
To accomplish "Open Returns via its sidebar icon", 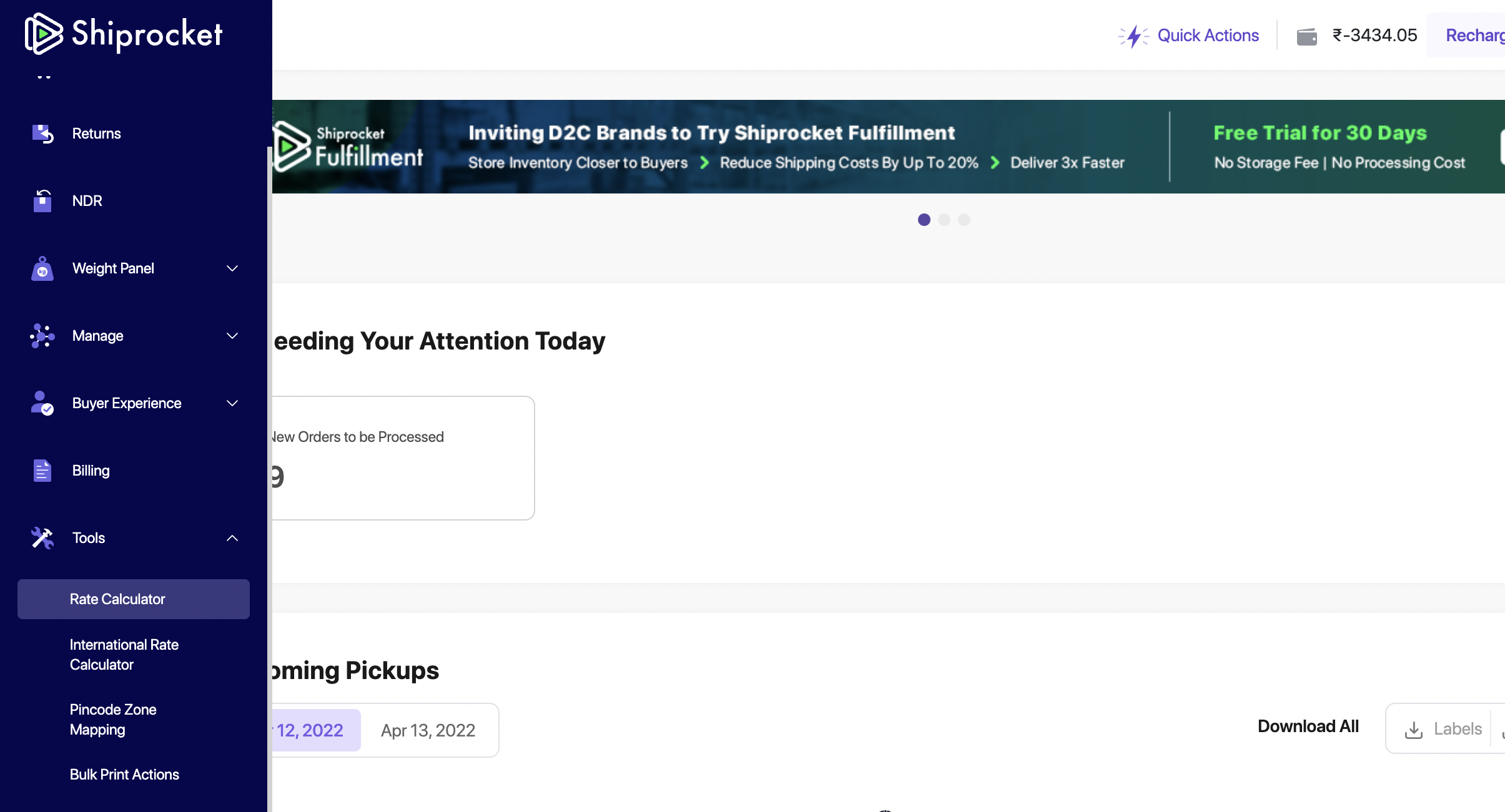I will tap(42, 134).
